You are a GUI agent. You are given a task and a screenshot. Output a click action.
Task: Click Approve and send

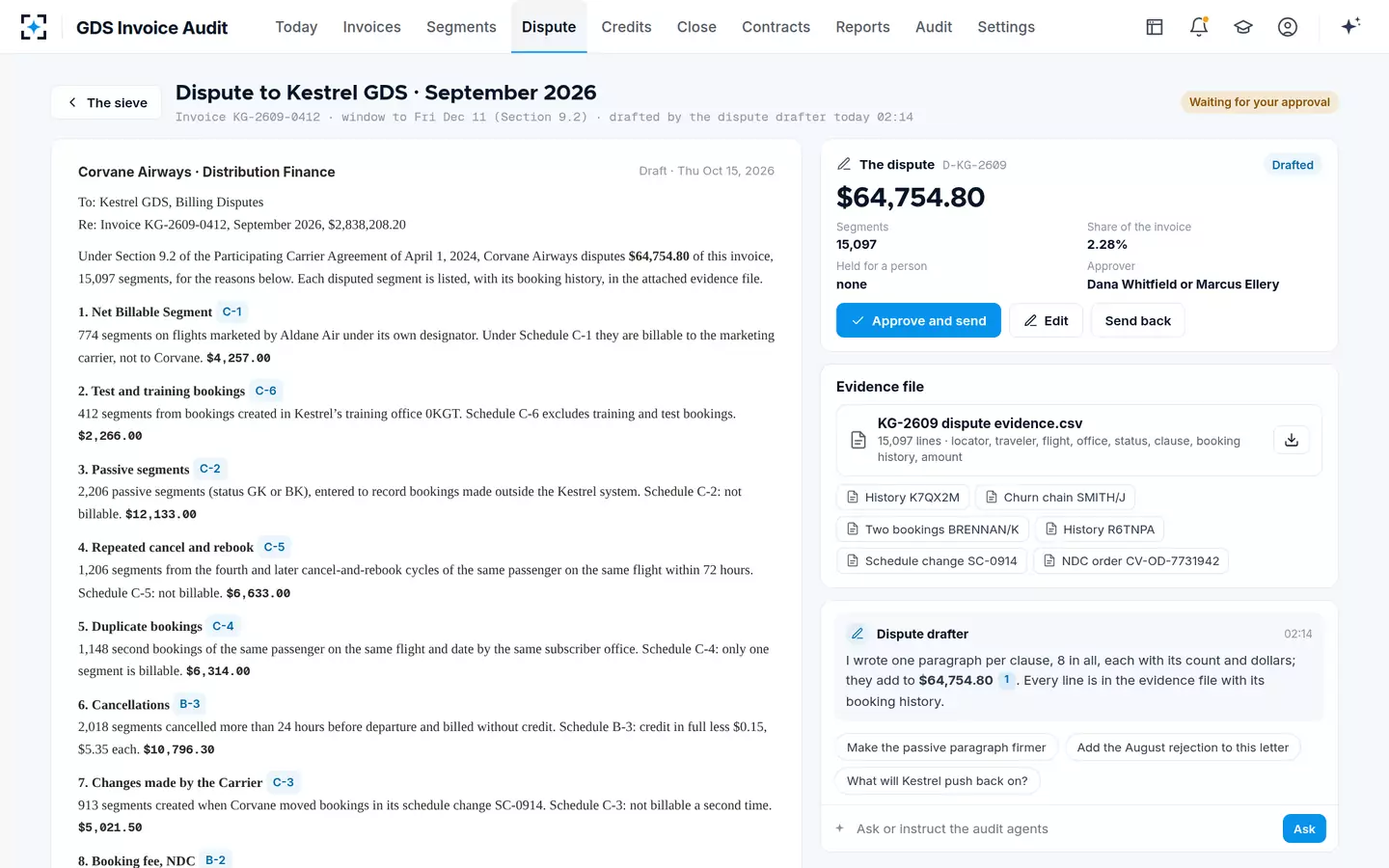tap(918, 320)
